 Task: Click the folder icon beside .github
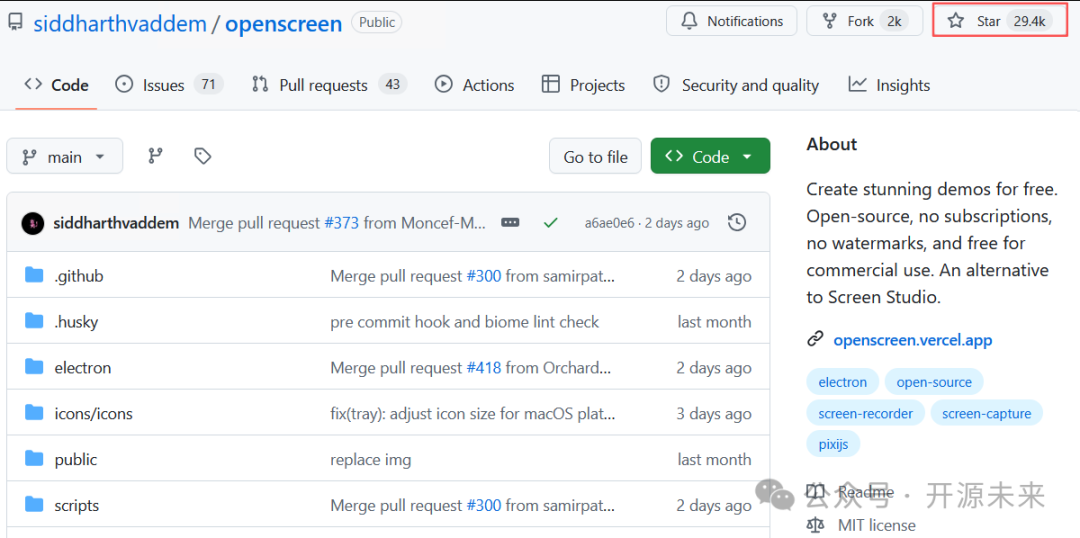(34, 276)
